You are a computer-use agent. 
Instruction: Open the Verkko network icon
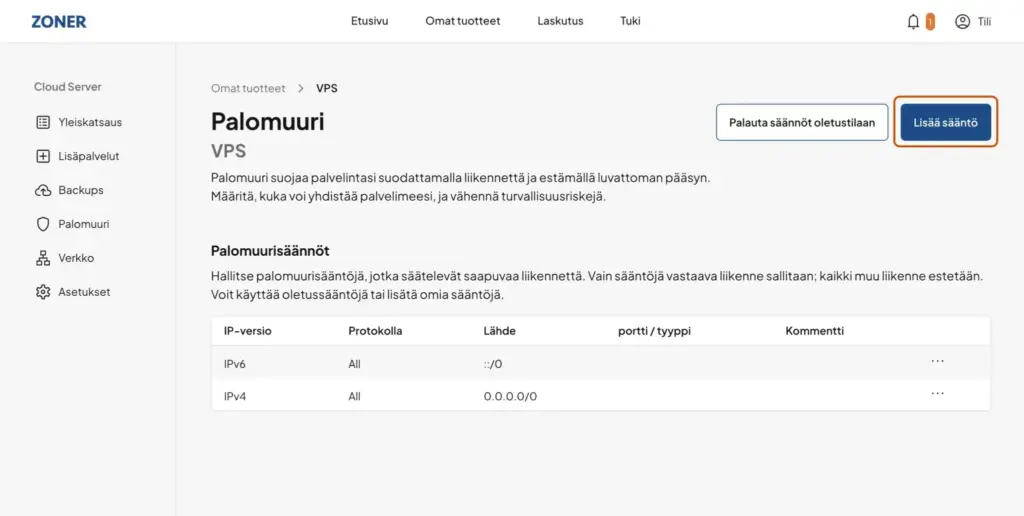(x=43, y=258)
